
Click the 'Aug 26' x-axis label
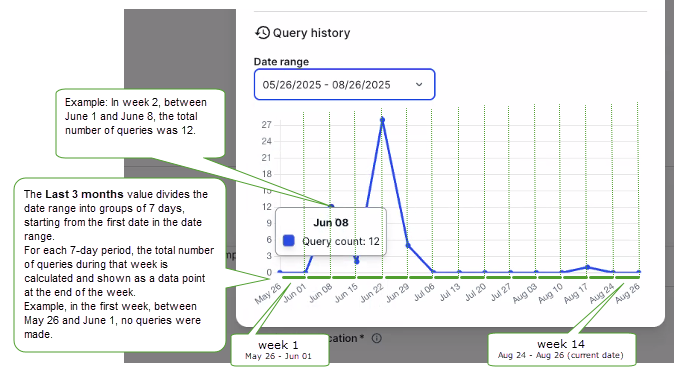628,294
